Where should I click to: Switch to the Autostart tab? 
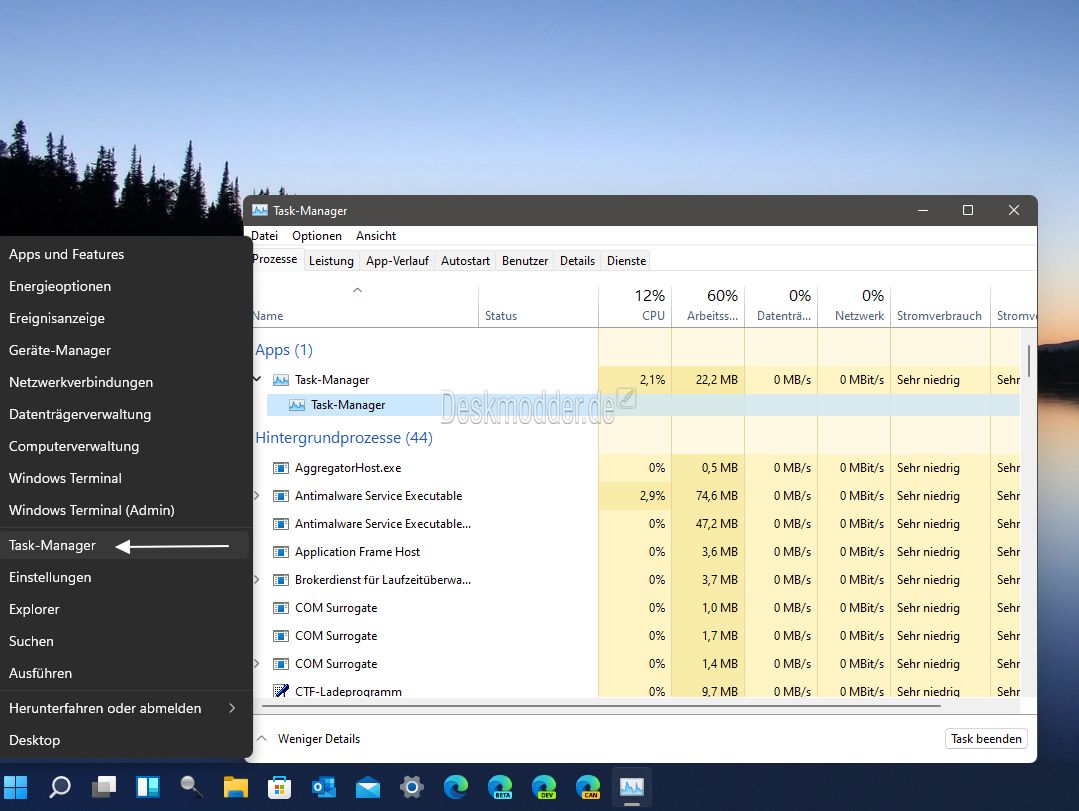465,261
